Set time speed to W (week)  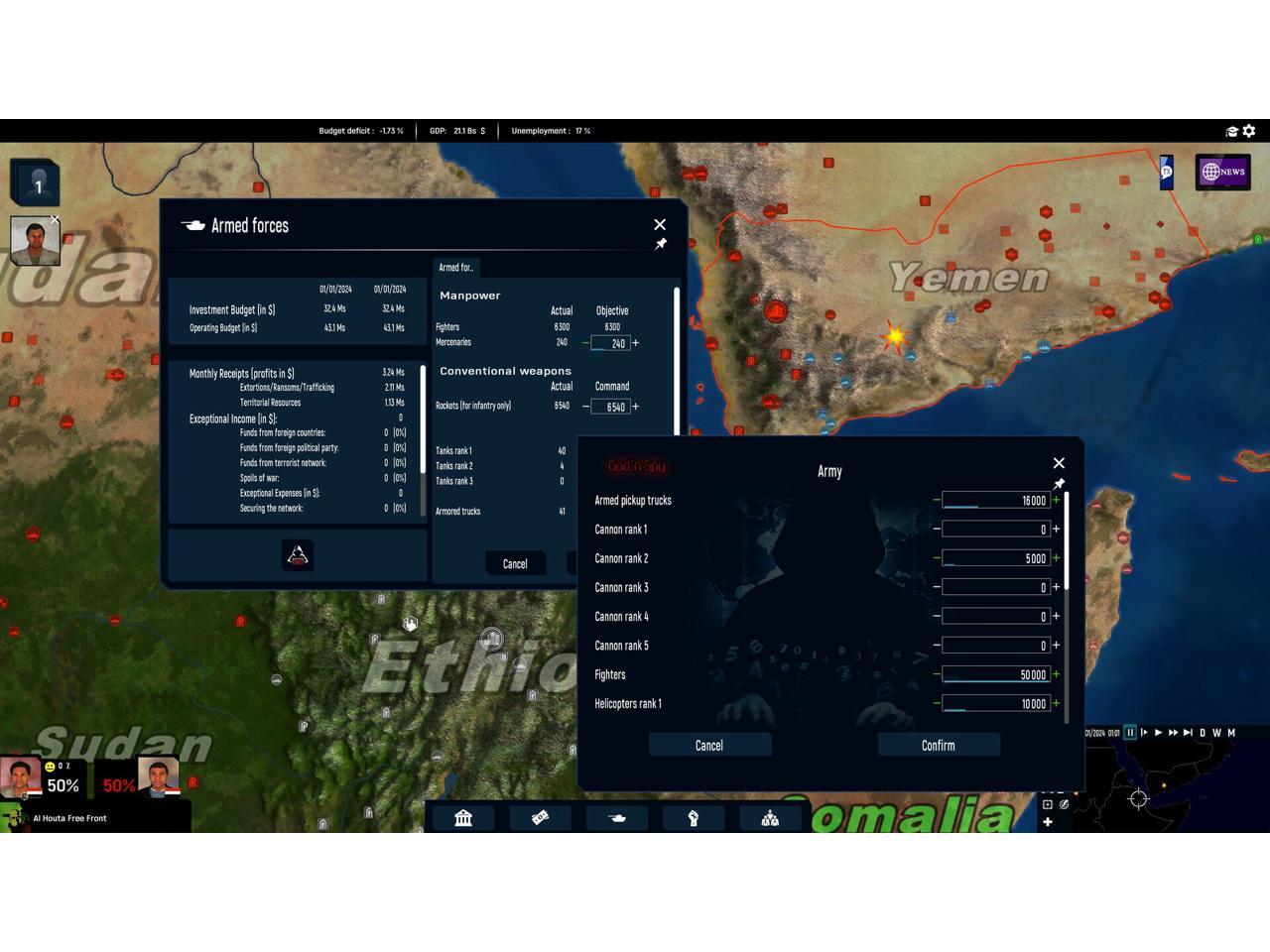pos(1216,733)
